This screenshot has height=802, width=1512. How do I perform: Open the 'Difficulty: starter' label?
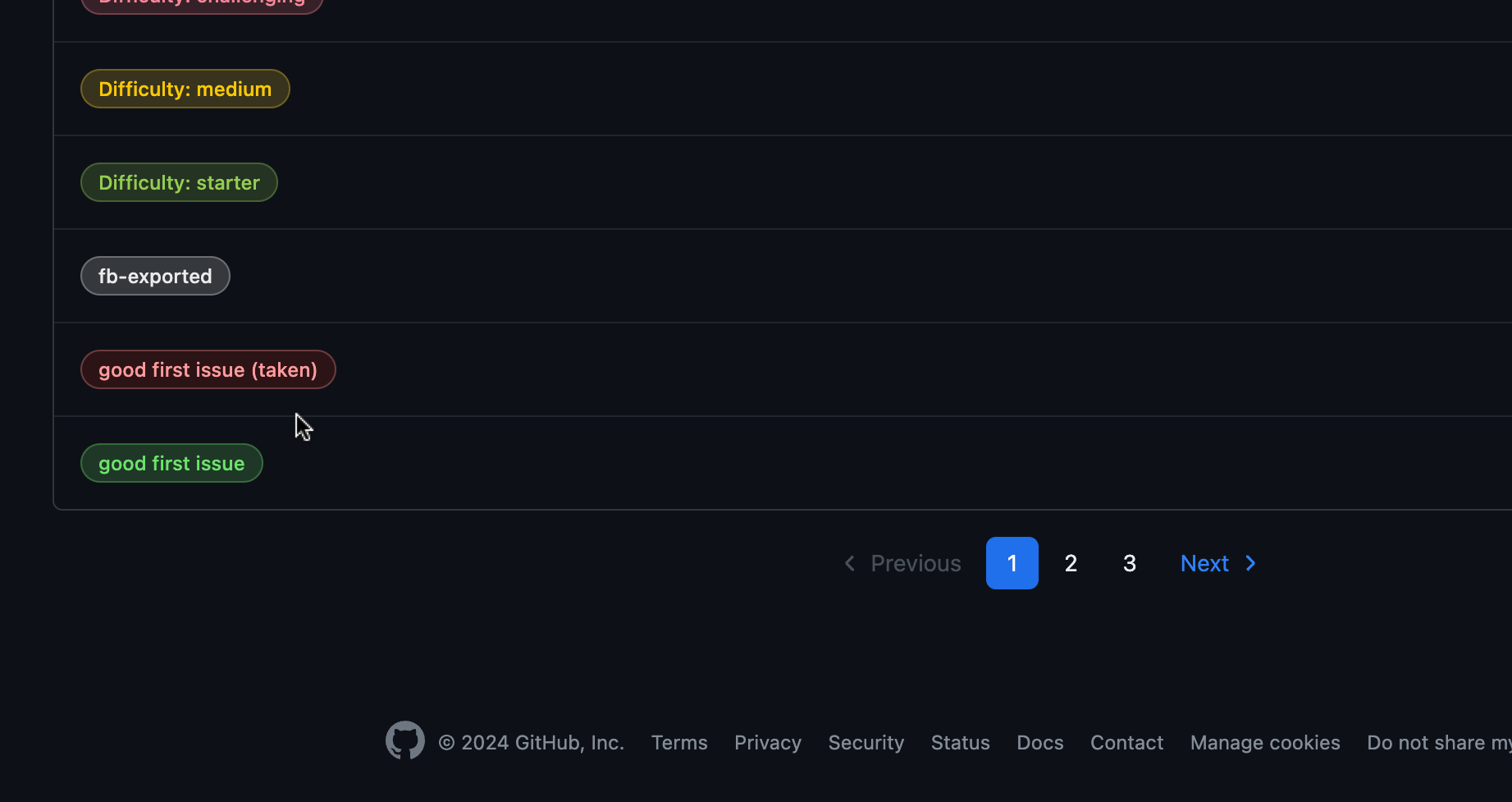point(179,182)
